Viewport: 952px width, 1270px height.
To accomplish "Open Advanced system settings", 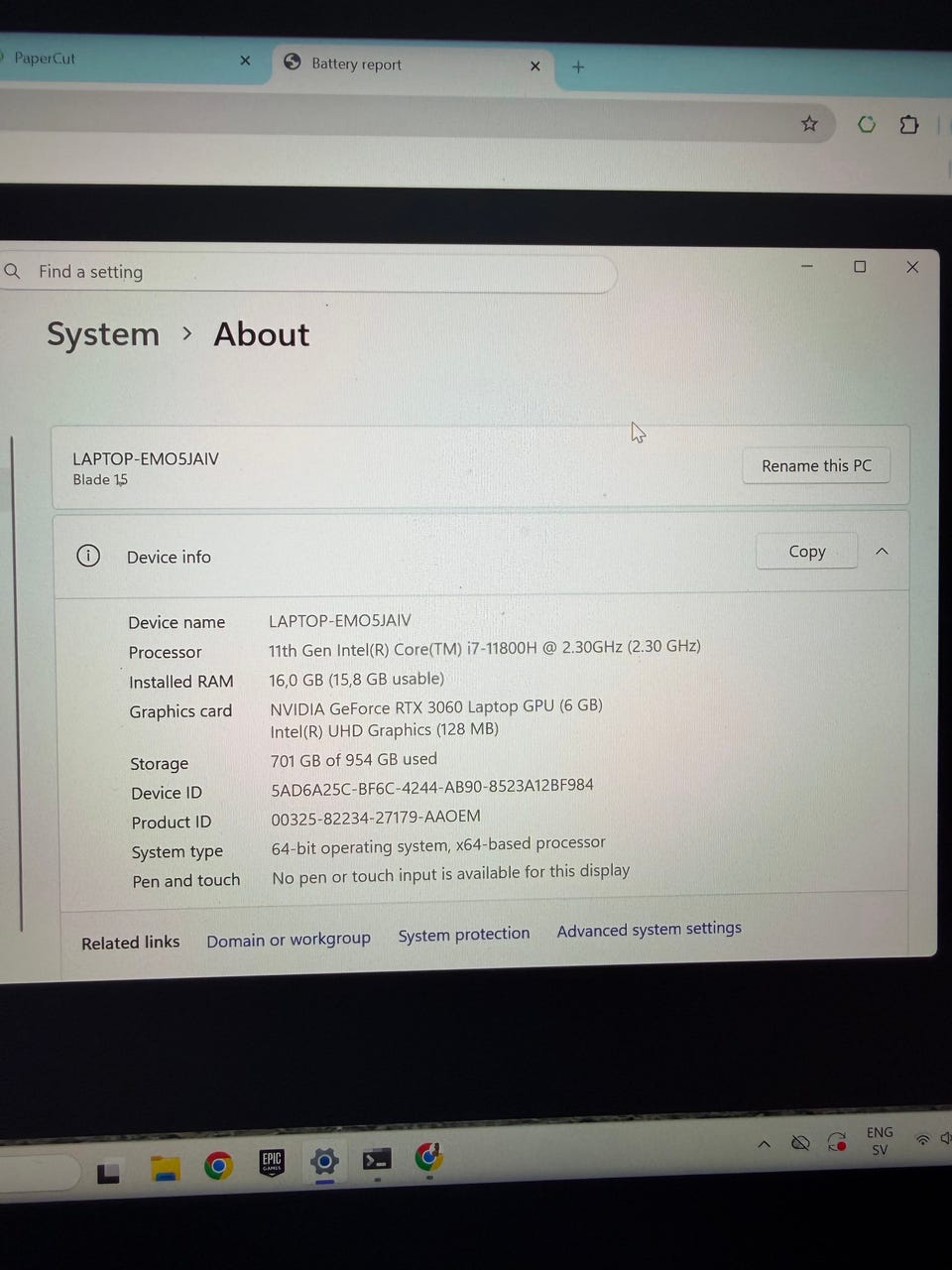I will [650, 930].
